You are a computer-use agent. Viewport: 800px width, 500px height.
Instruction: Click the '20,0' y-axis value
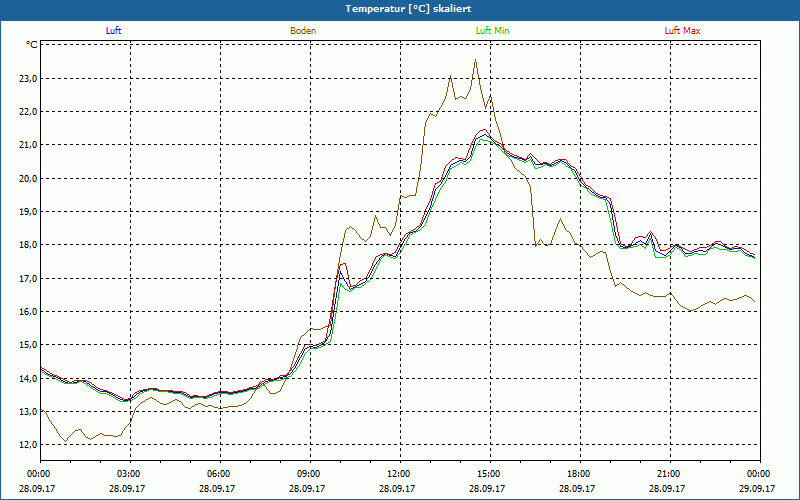point(28,179)
